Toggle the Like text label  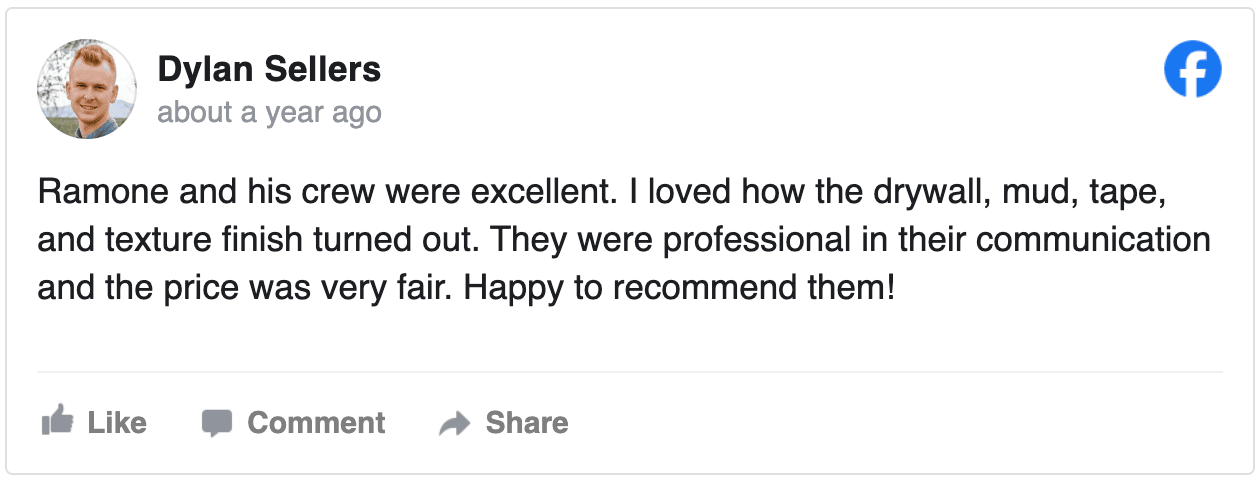(117, 423)
